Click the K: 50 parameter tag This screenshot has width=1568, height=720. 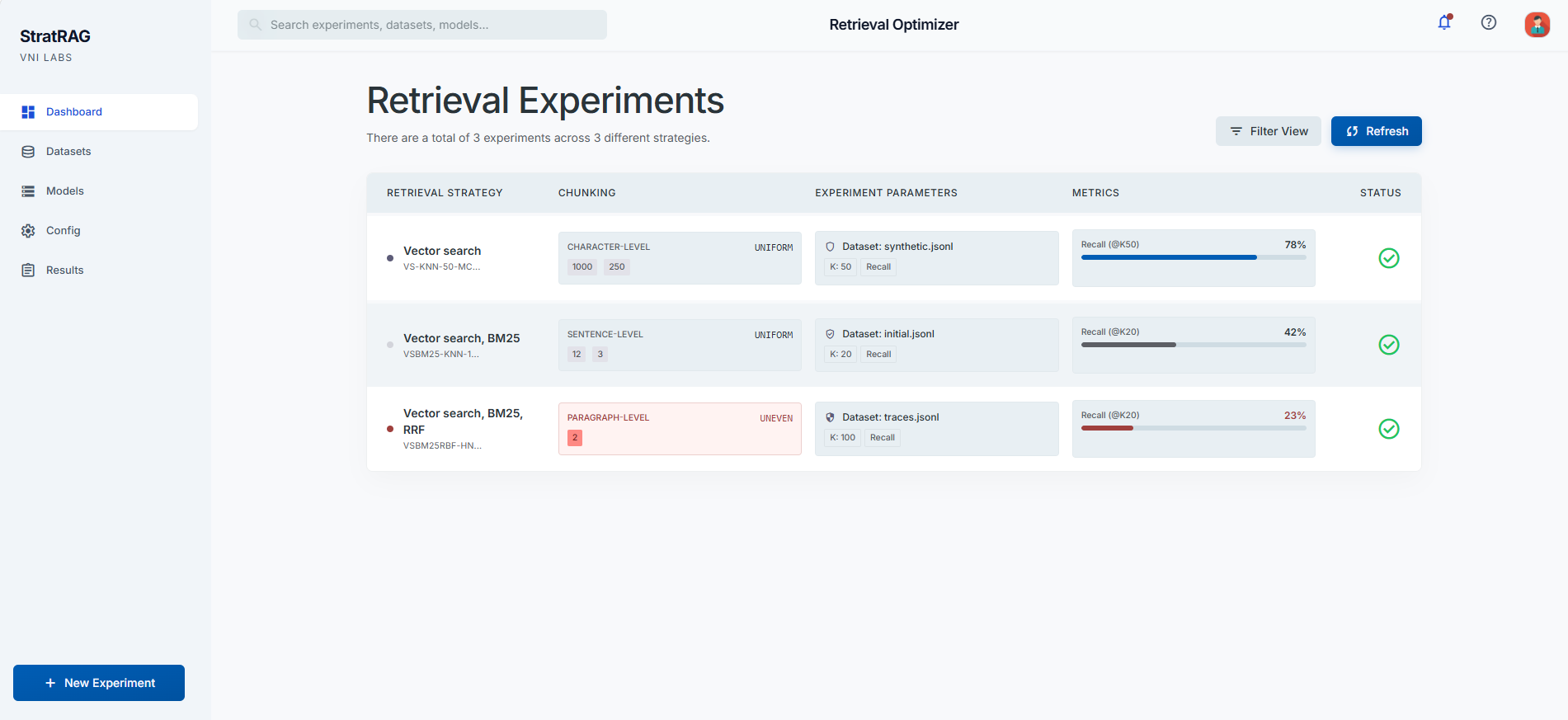(841, 267)
